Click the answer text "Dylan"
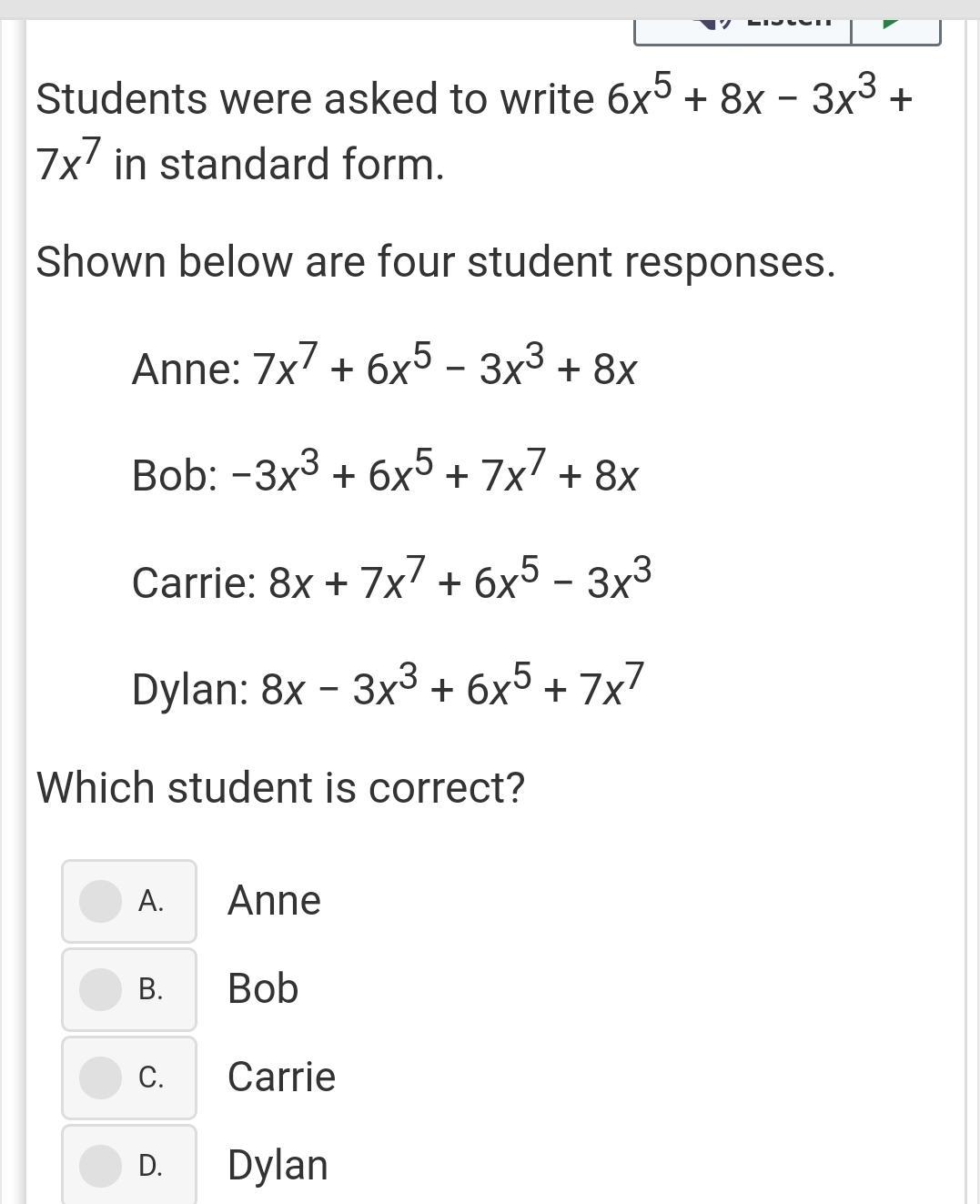 pyautogui.click(x=278, y=1166)
